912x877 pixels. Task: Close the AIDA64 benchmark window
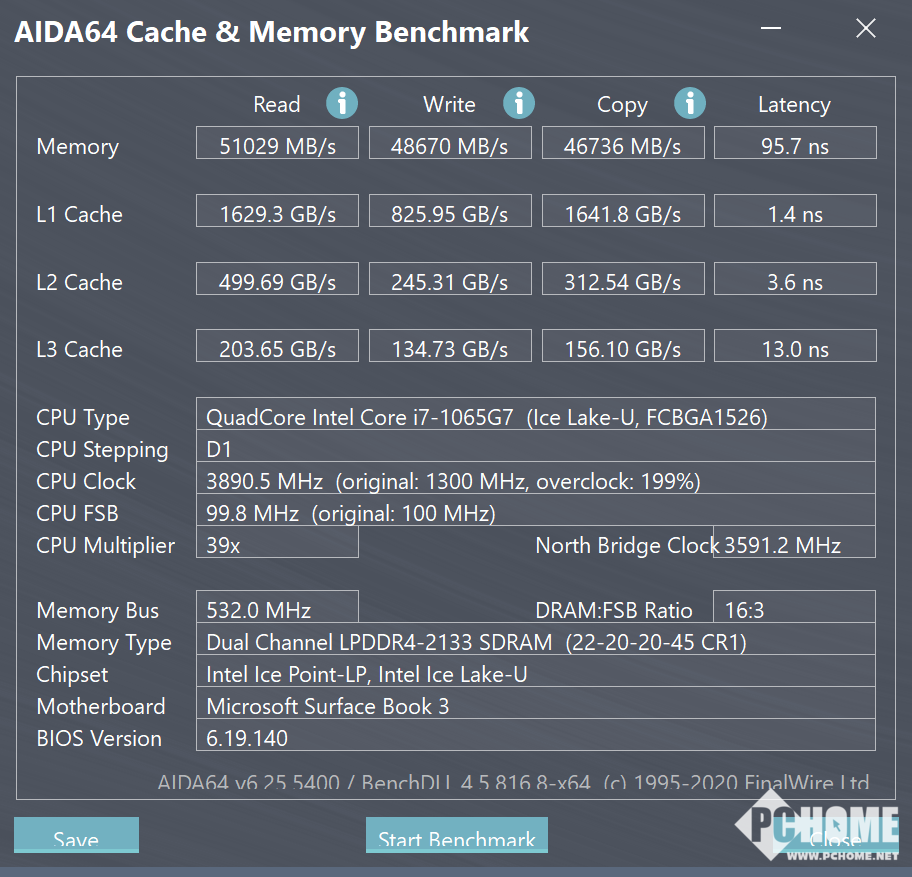coord(865,28)
